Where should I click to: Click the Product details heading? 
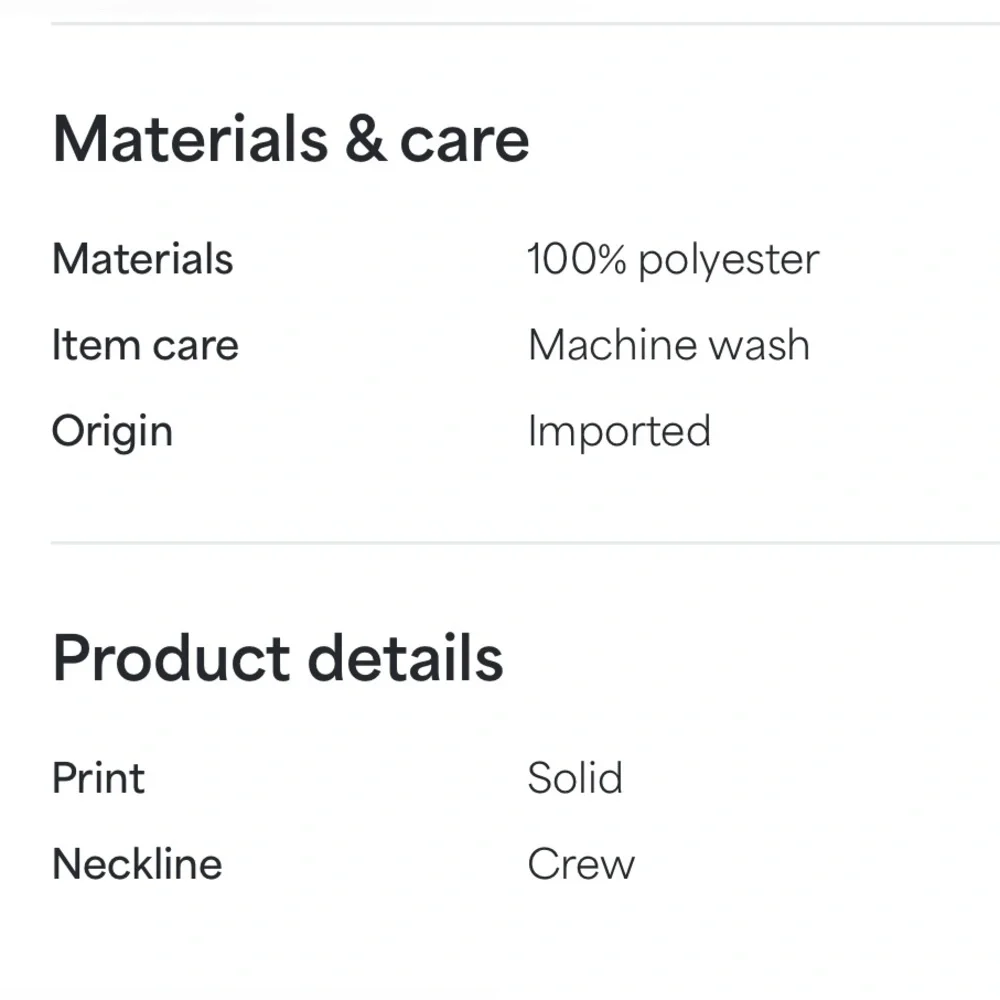click(x=277, y=658)
